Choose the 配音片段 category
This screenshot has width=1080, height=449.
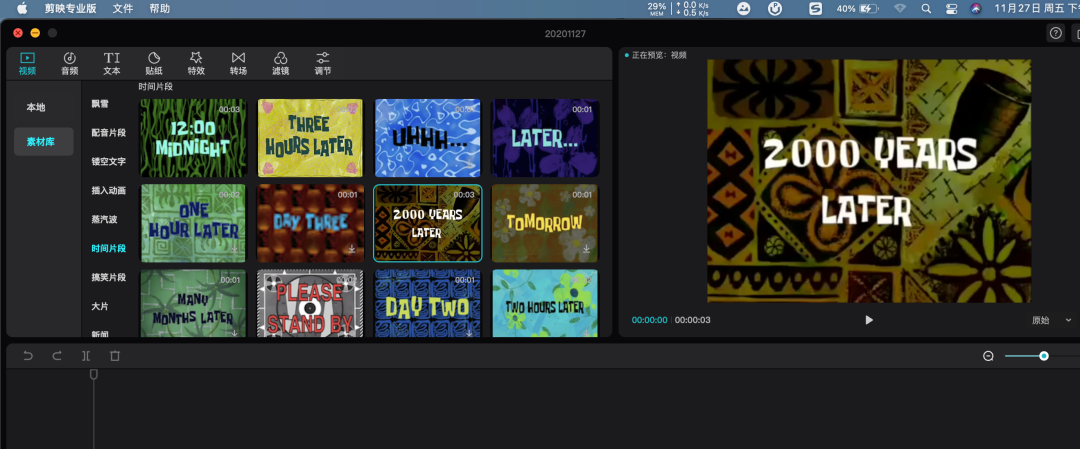[x=109, y=132]
